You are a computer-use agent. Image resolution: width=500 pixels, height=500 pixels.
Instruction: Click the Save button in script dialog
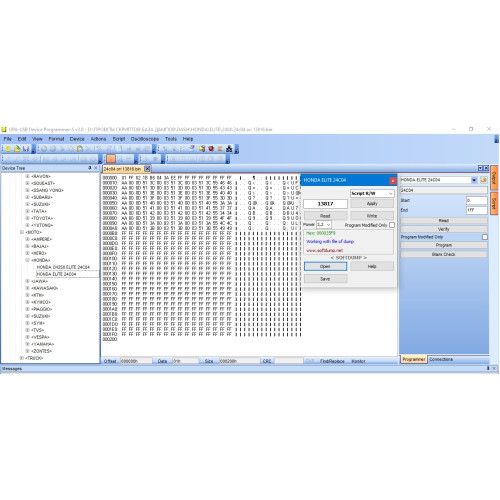coord(325,279)
